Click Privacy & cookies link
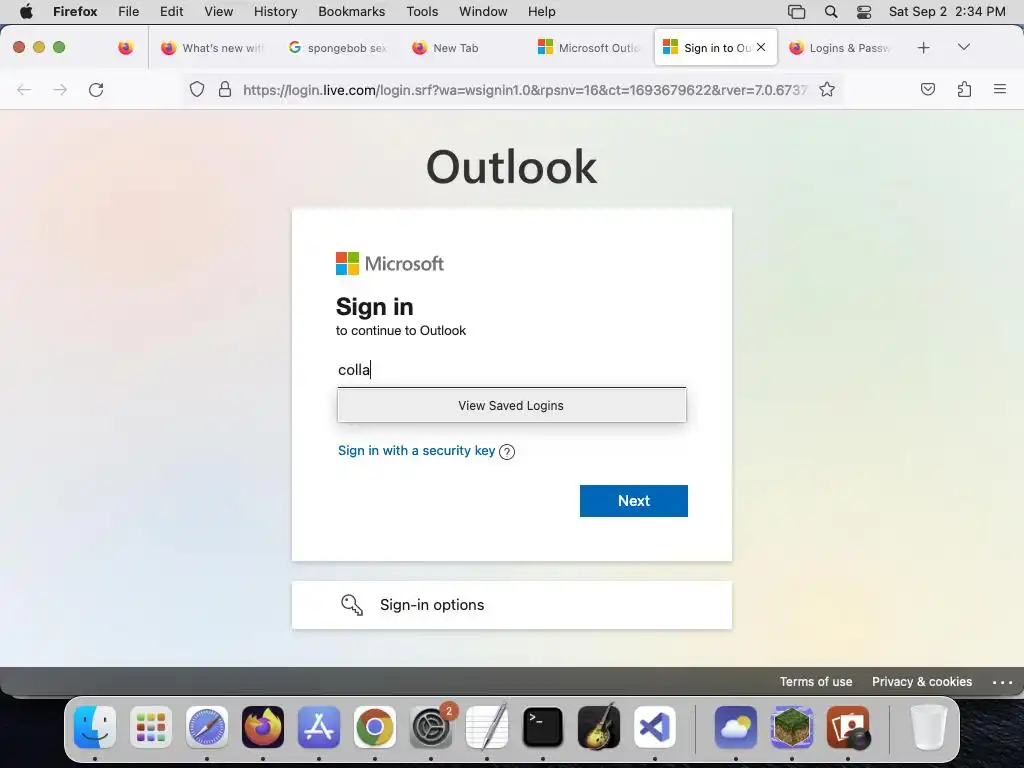The width and height of the screenshot is (1024, 768). (921, 682)
